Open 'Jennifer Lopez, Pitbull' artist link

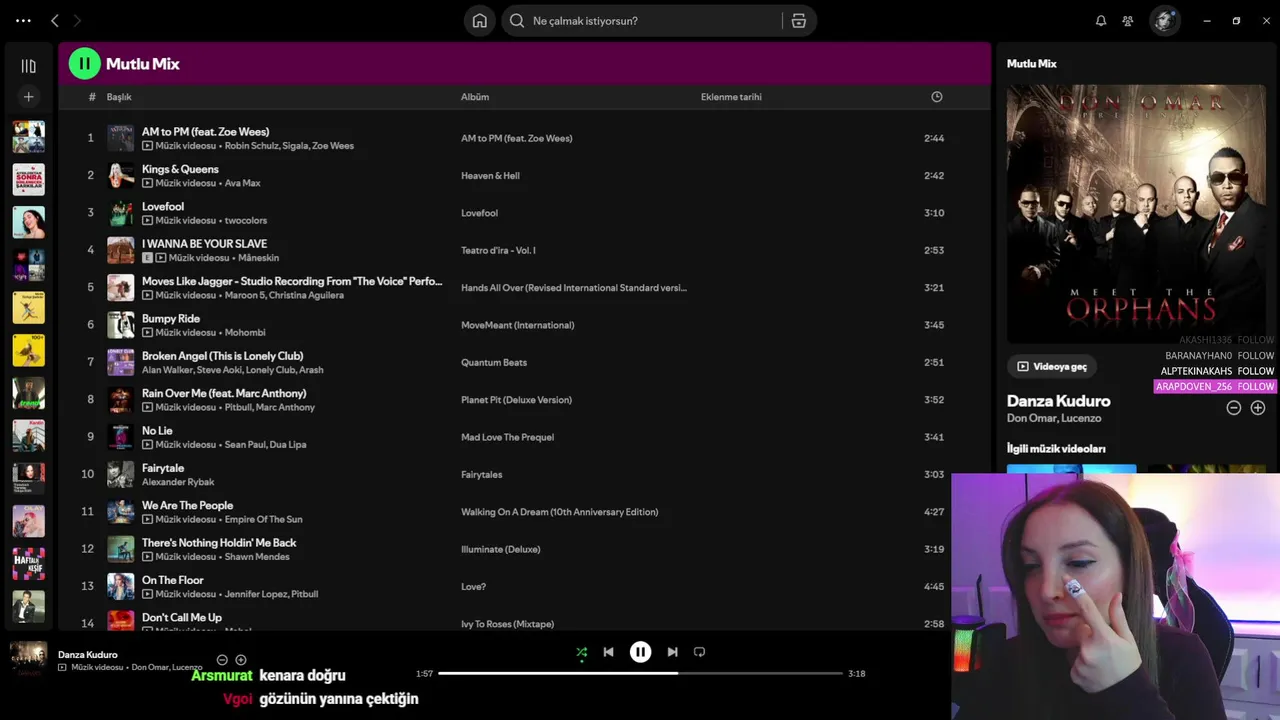point(271,594)
